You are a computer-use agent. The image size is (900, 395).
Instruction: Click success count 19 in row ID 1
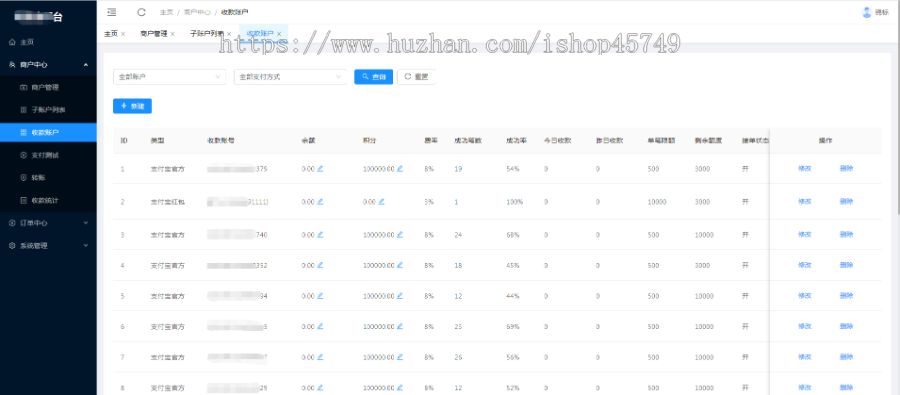[458, 169]
